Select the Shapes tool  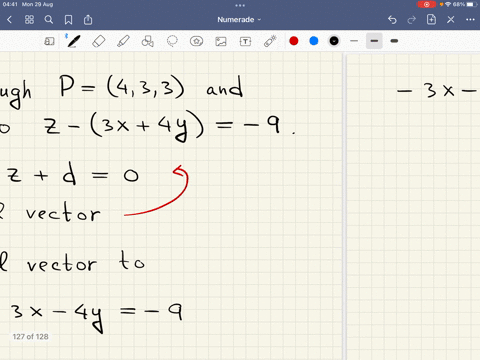pos(148,41)
